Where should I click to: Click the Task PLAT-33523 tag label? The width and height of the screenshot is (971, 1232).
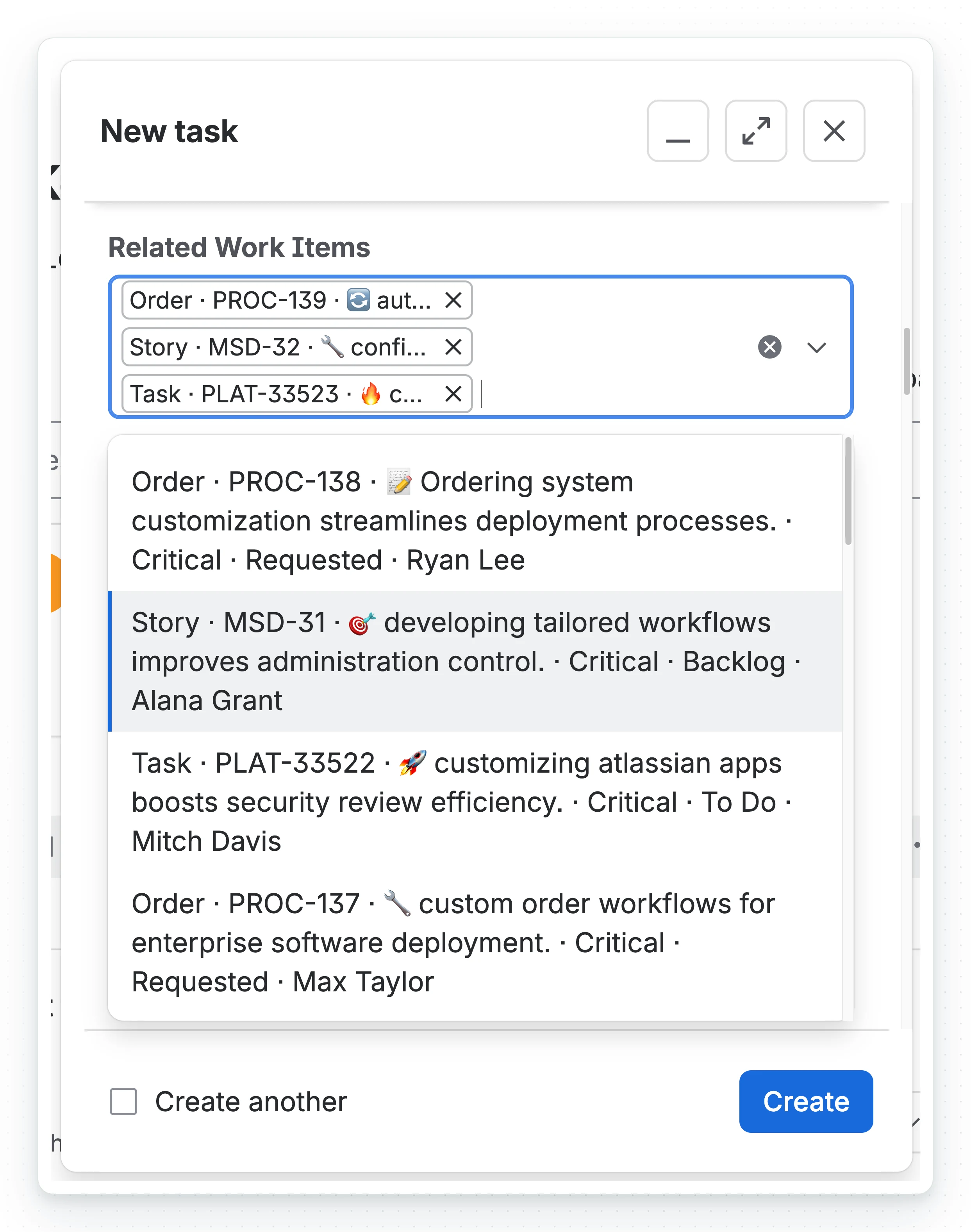point(276,393)
